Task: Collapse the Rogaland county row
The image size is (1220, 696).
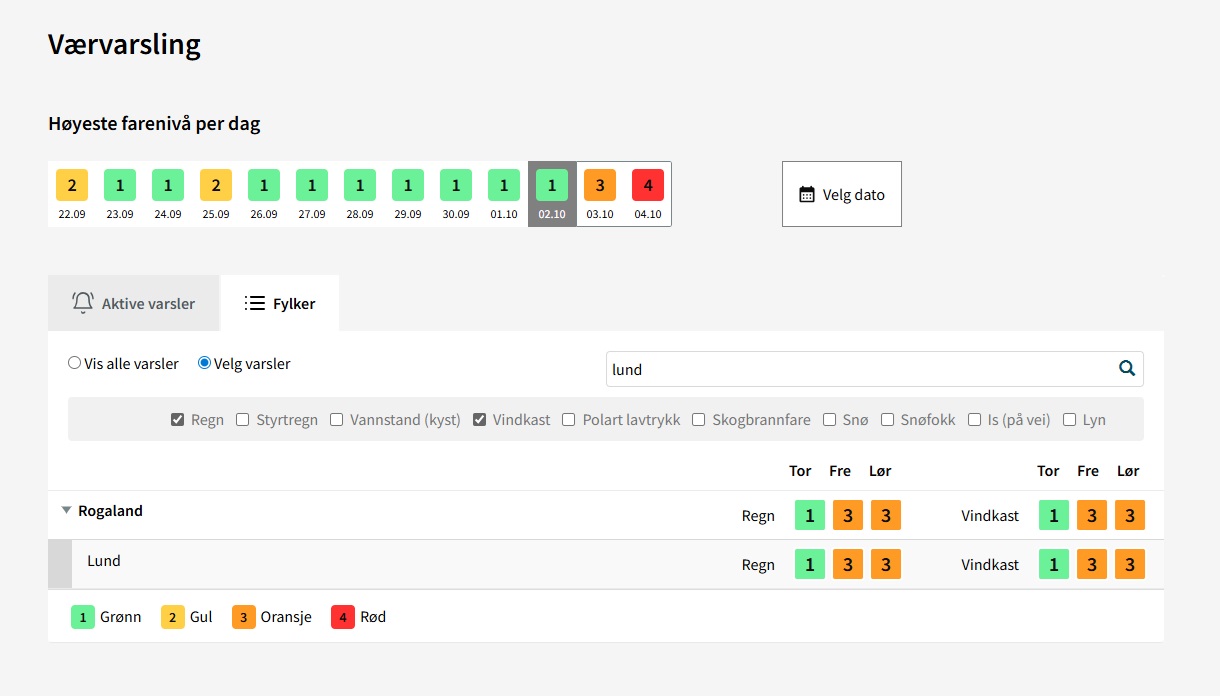Action: (x=66, y=511)
